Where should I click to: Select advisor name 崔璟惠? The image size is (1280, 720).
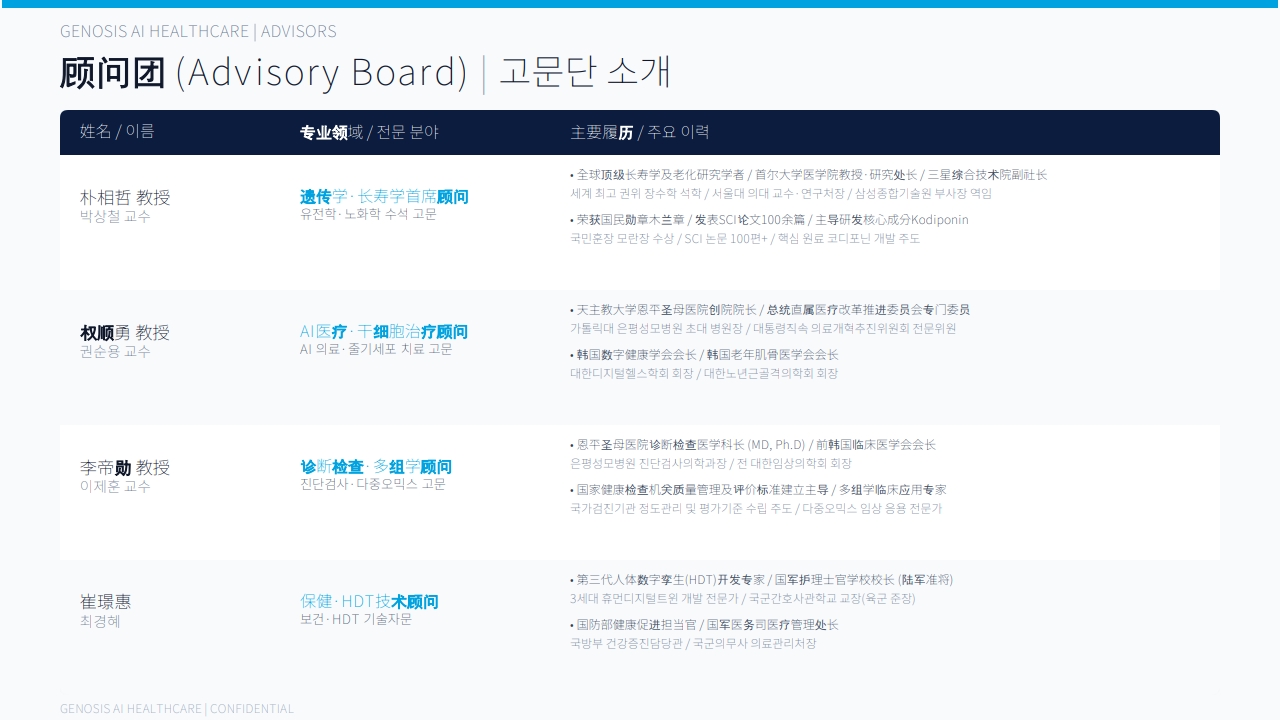105,601
